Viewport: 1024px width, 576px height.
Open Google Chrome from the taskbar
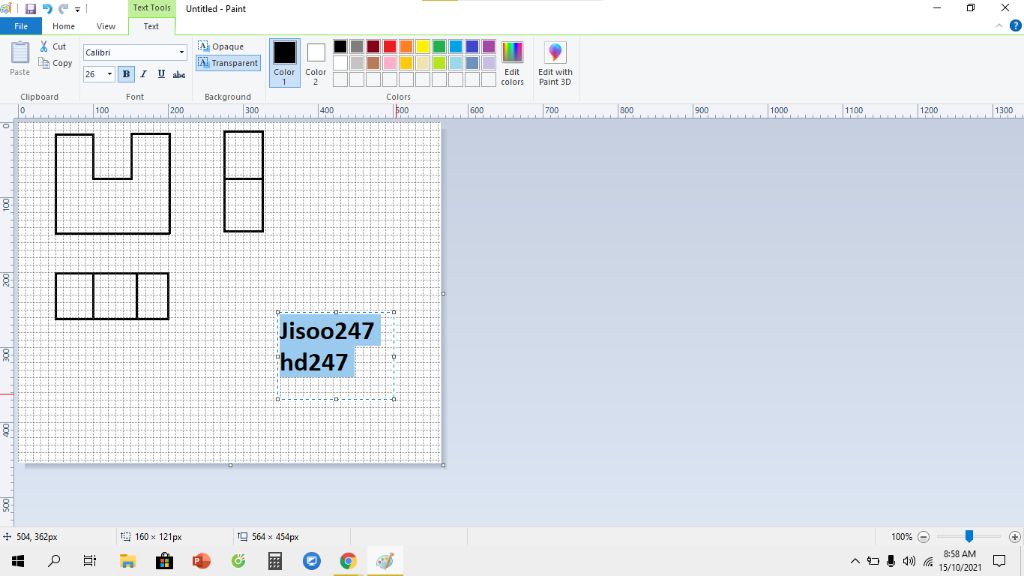(x=348, y=561)
